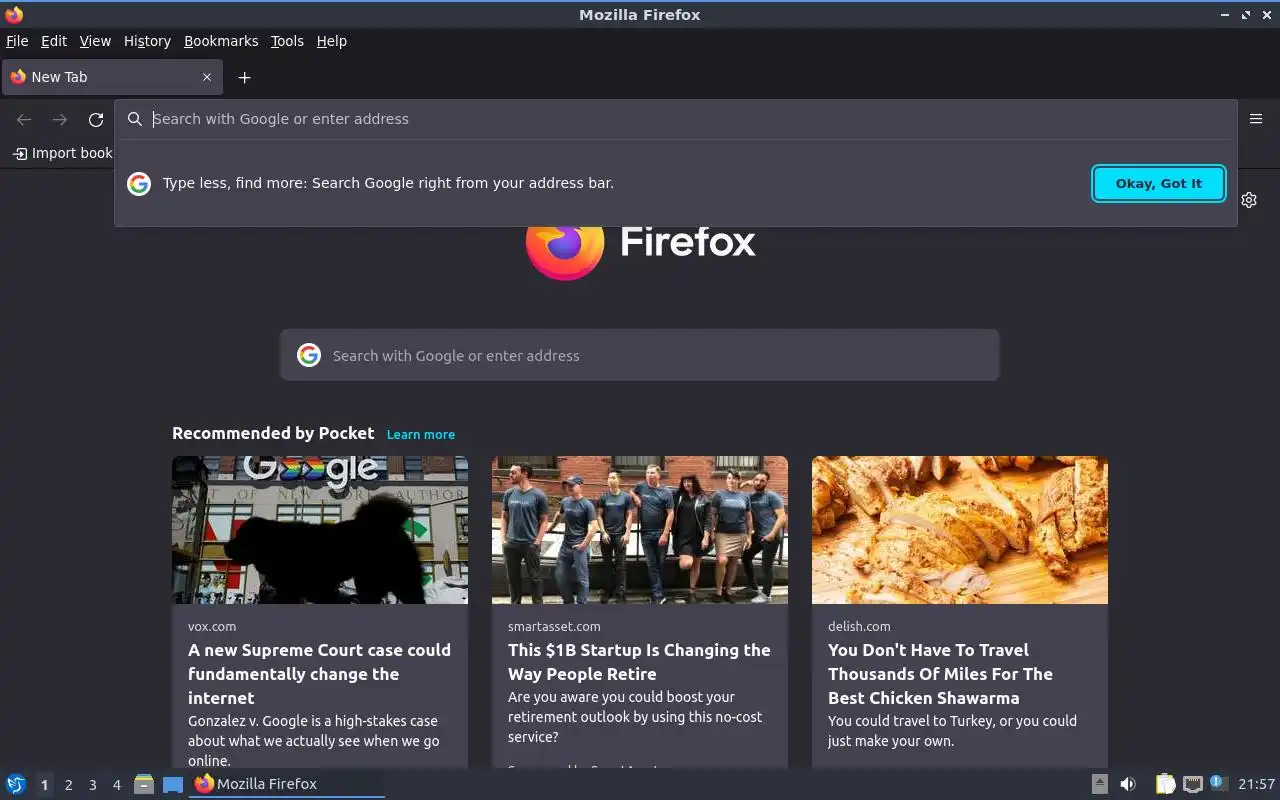Switch to workspace 4
1280x800 pixels.
tap(116, 785)
